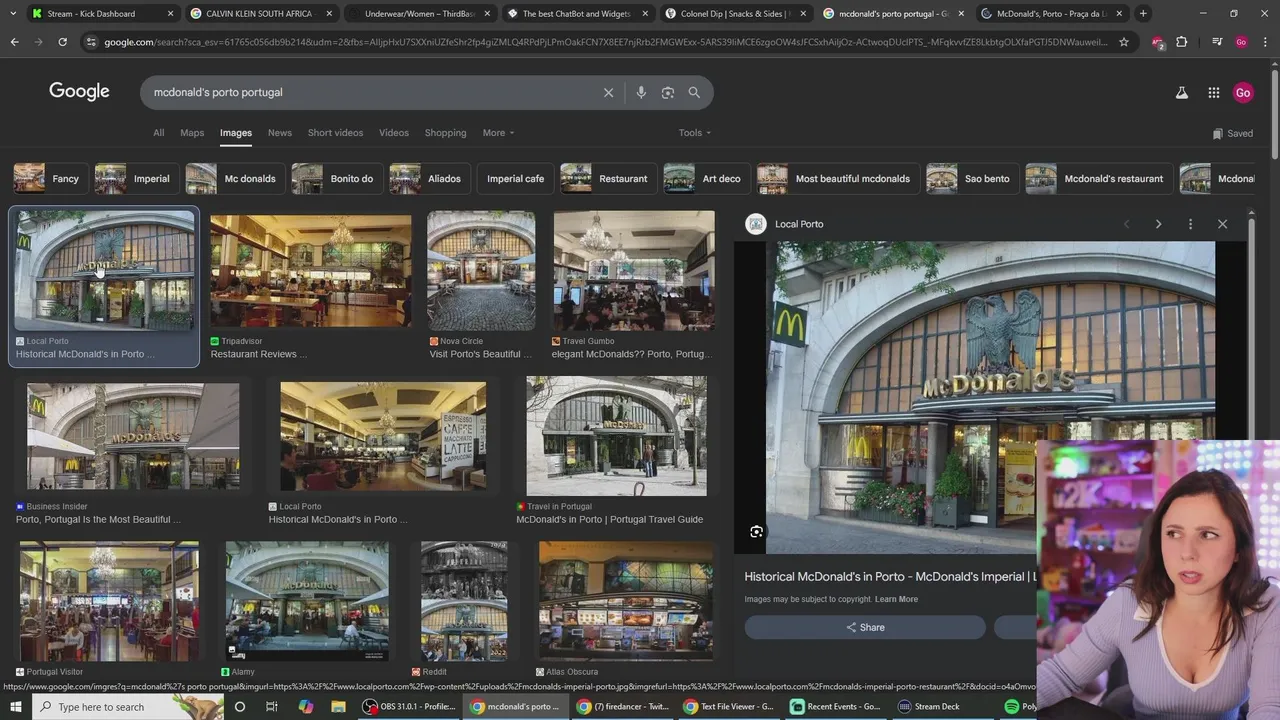Open a new browser tab
The height and width of the screenshot is (720, 1280).
1143,14
